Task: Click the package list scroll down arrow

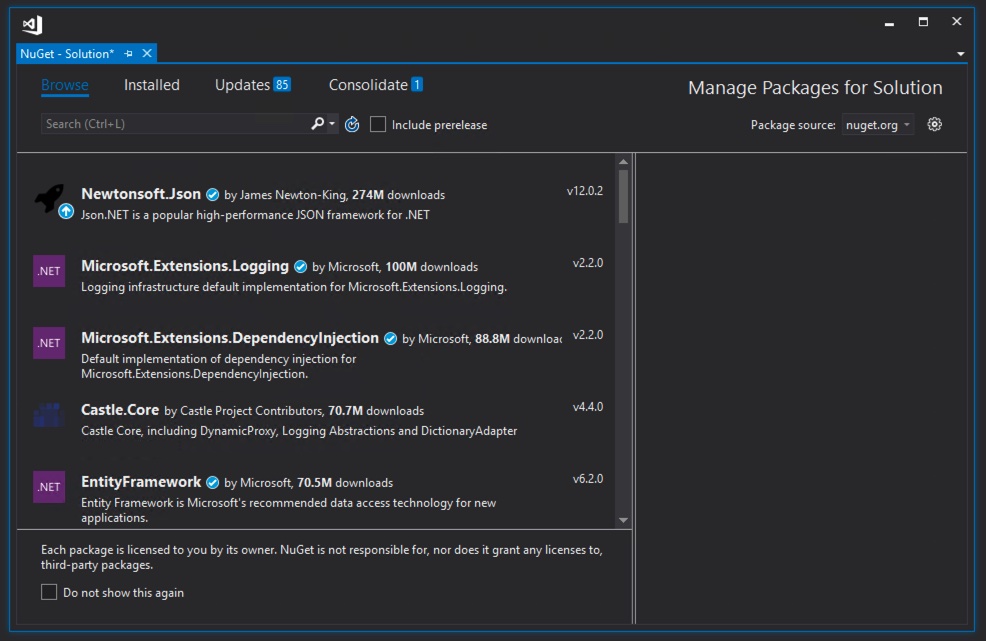Action: pos(623,520)
